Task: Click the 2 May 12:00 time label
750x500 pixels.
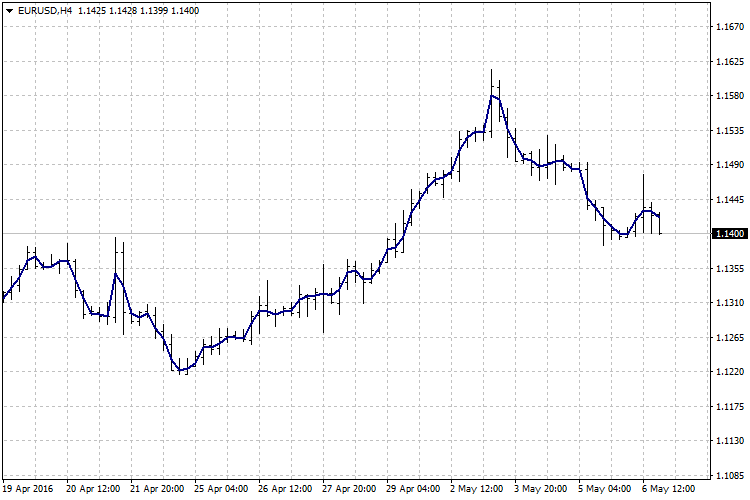Action: click(x=476, y=489)
